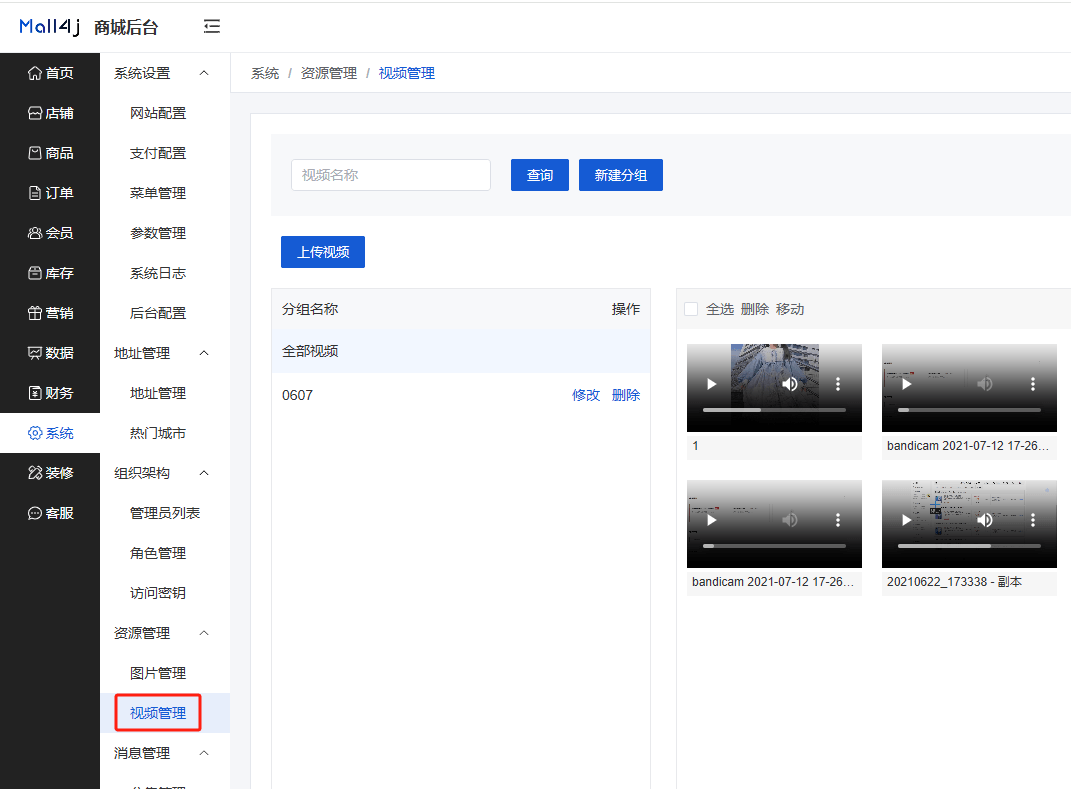Select the 系统 system section
This screenshot has height=789, width=1071.
50,433
